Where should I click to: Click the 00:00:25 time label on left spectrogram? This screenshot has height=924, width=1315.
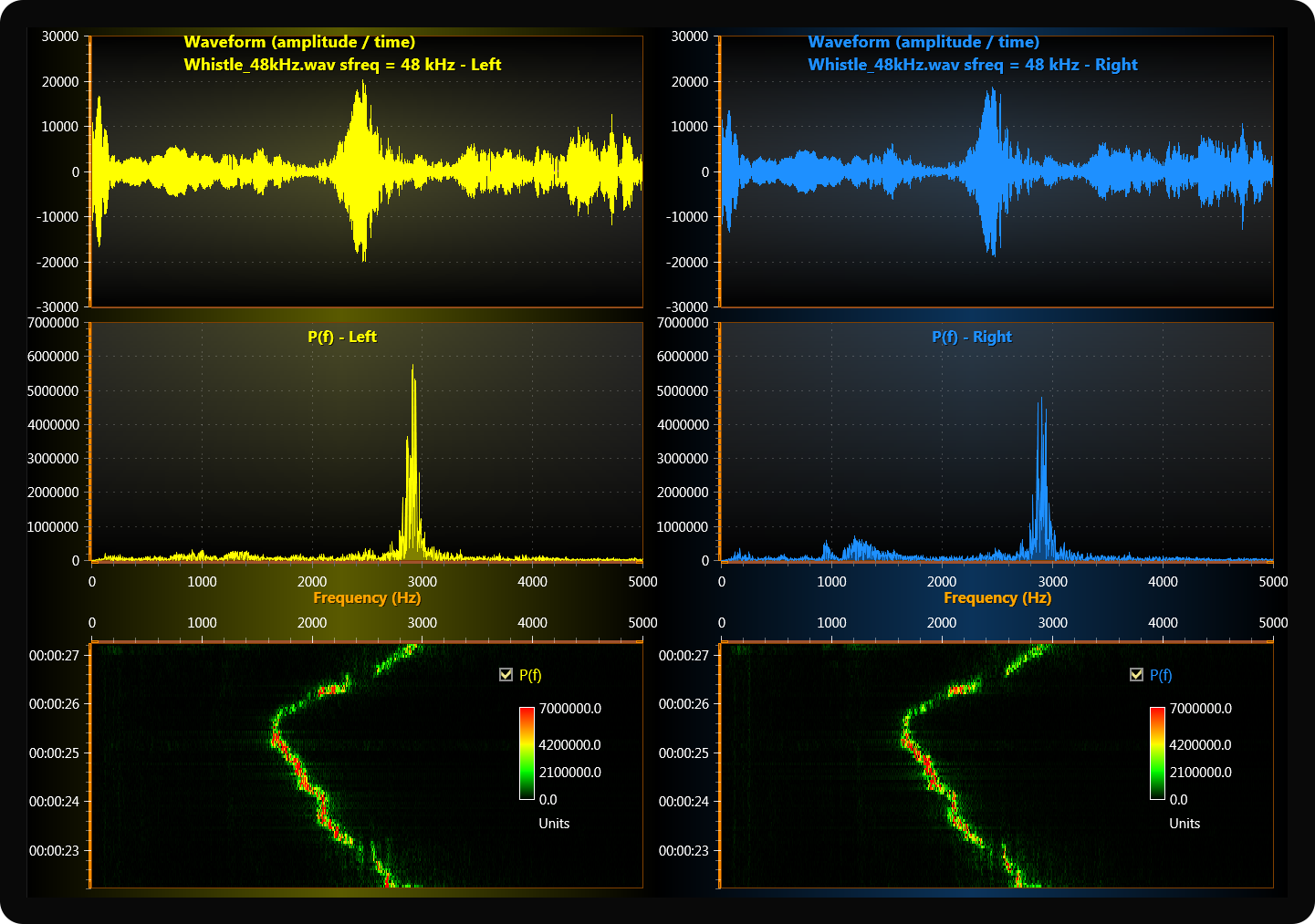coord(55,753)
